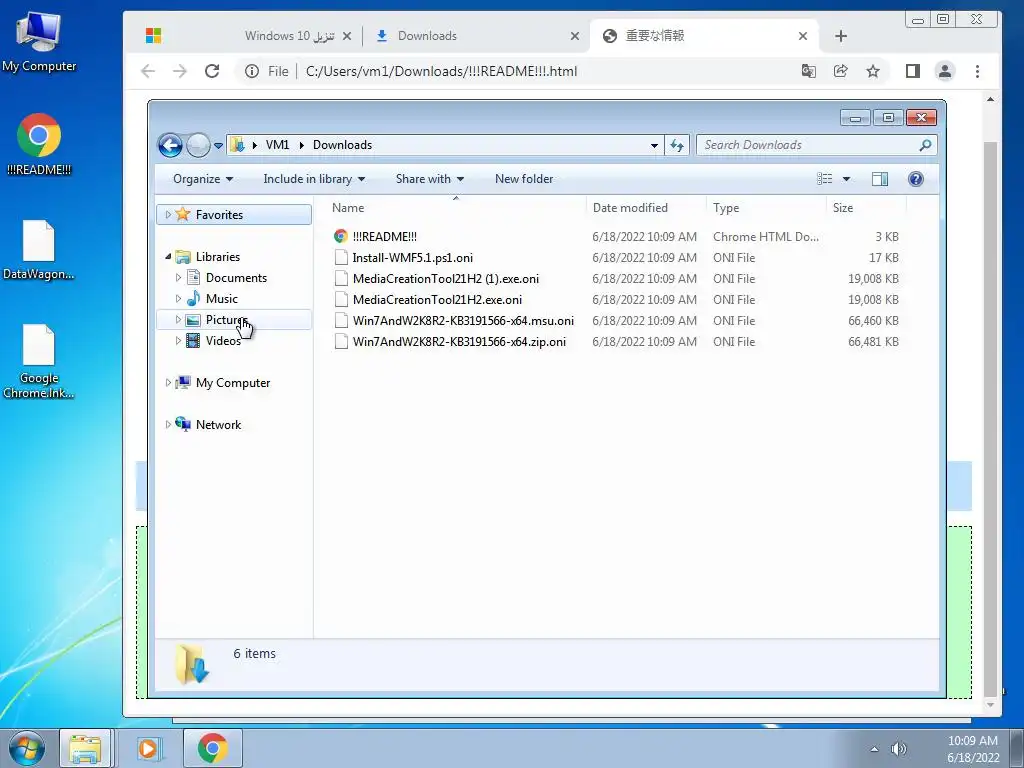Select the Videos library icon

coord(193,340)
